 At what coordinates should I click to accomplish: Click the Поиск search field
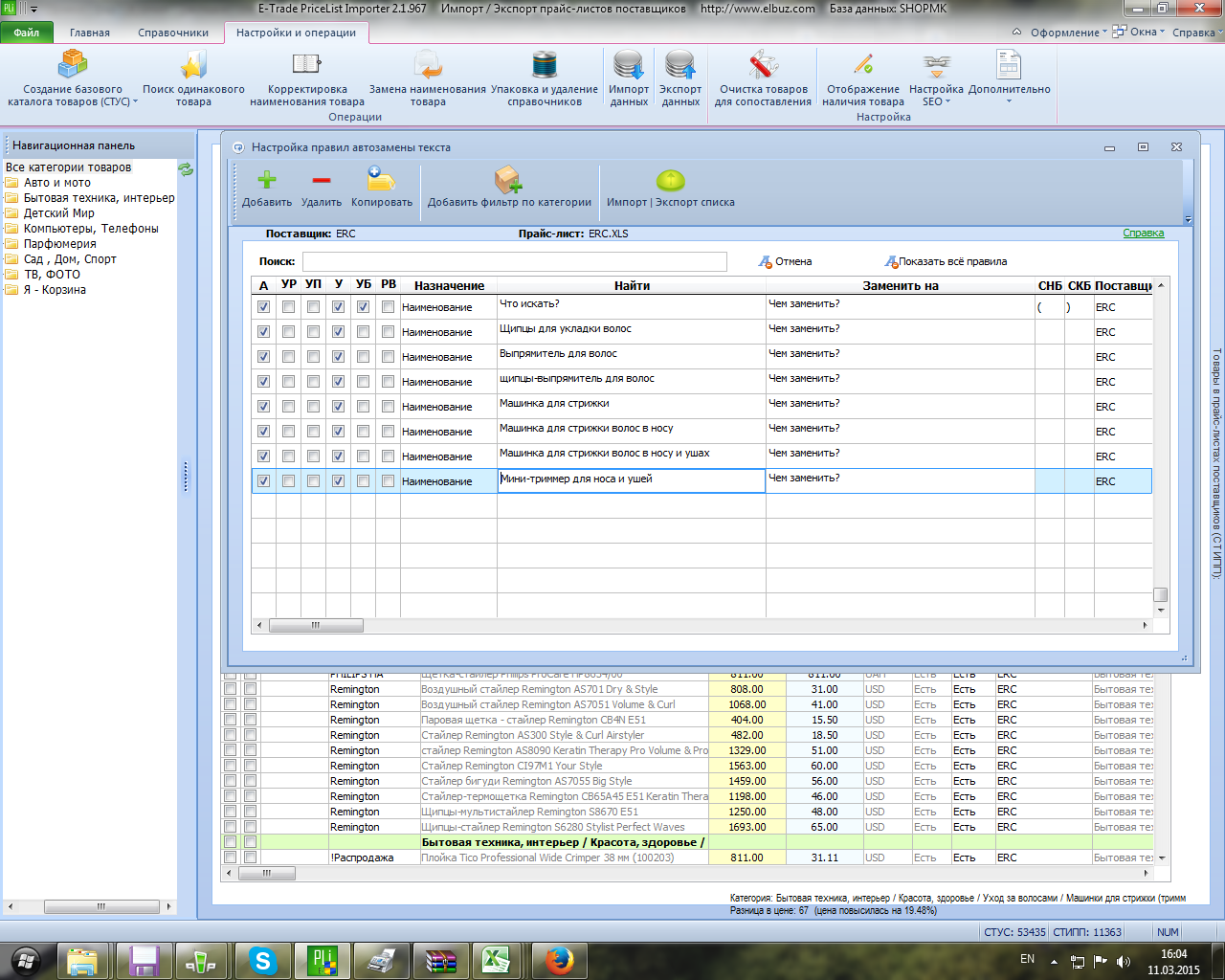515,261
